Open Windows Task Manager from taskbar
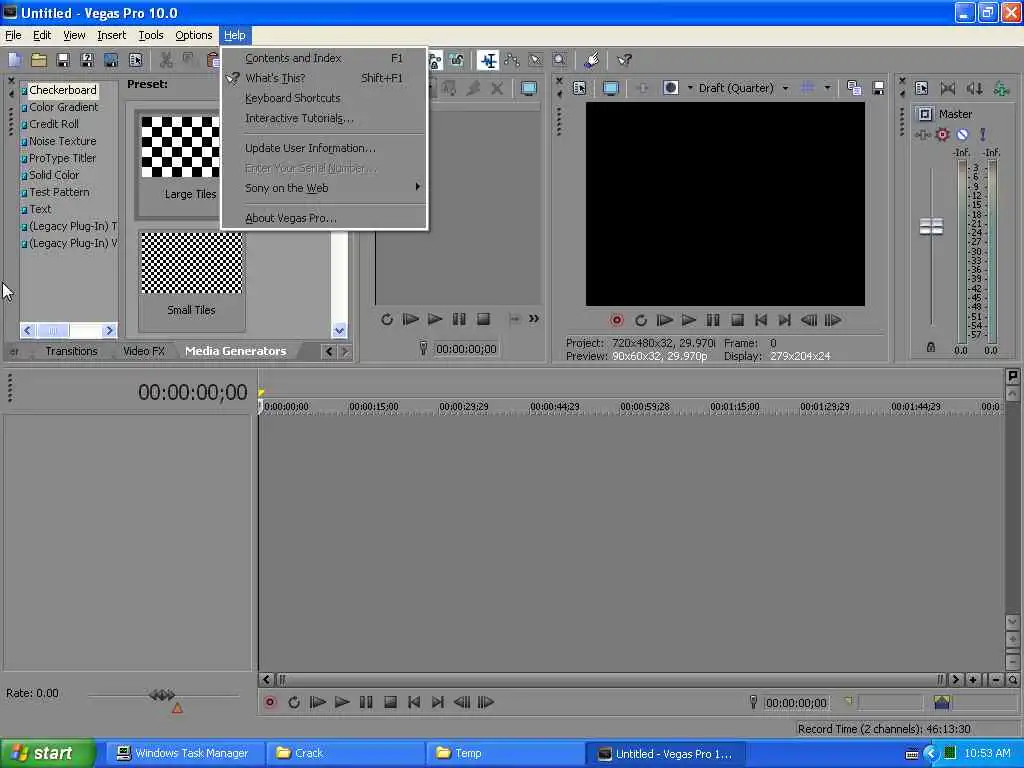The image size is (1024, 768). tap(183, 754)
